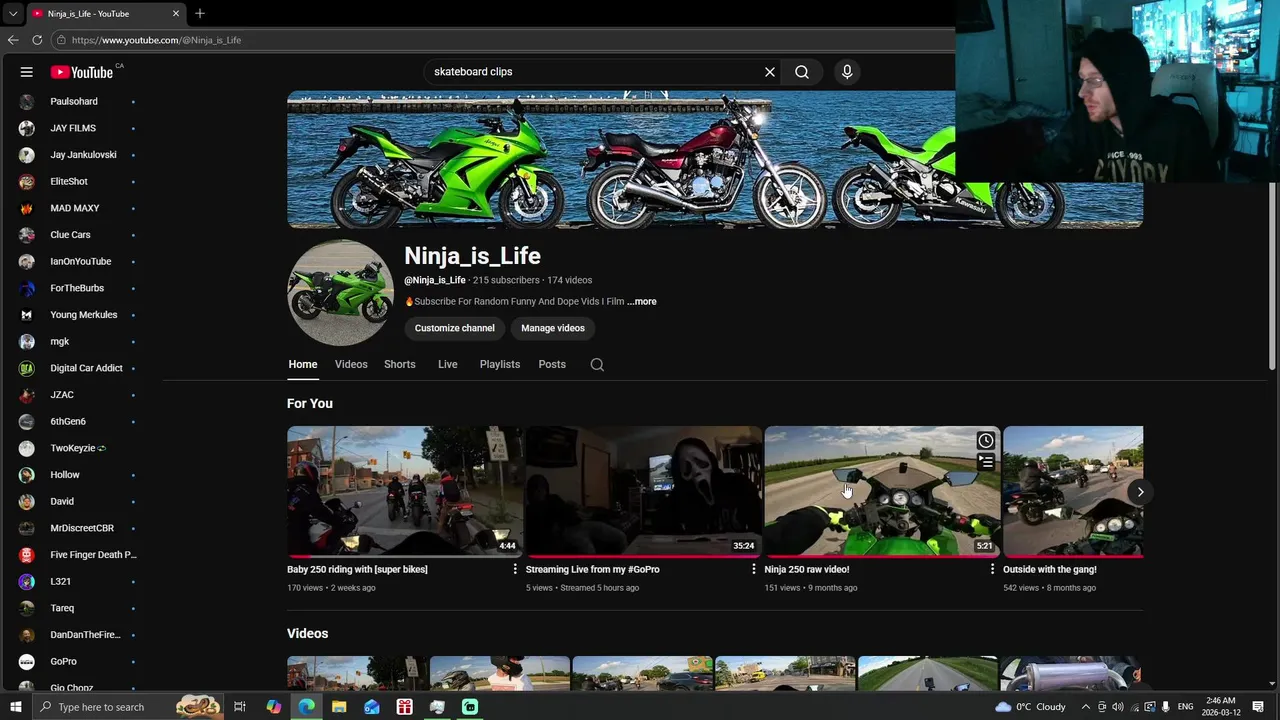Image resolution: width=1280 pixels, height=720 pixels.
Task: Run the search with the magnifier button
Action: click(802, 72)
